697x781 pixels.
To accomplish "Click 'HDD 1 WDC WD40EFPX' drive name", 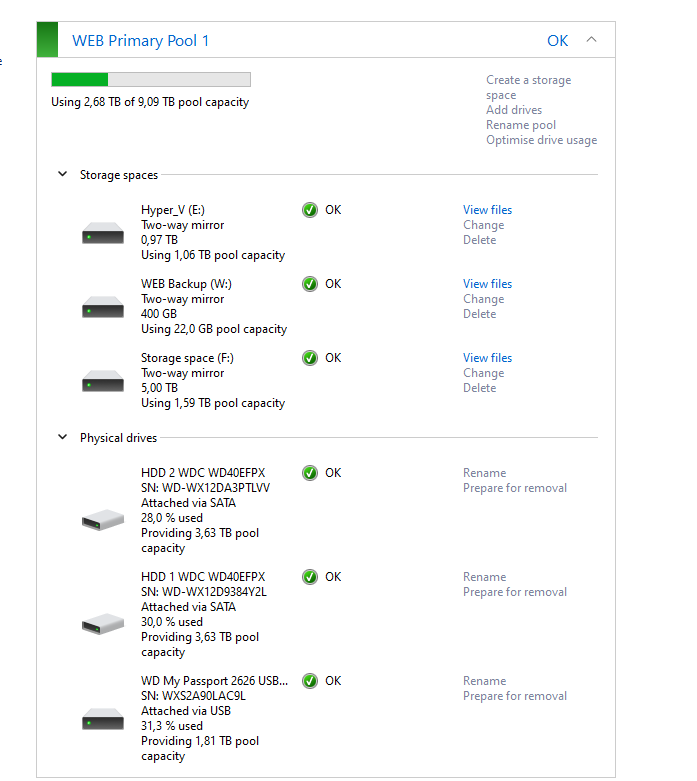I will coord(203,577).
